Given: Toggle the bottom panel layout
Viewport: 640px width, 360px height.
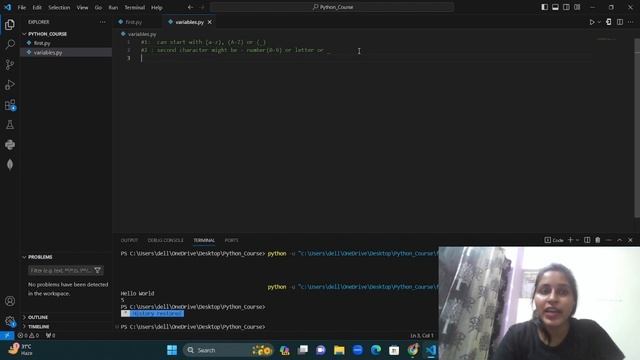Looking at the screenshot, I should [555, 7].
